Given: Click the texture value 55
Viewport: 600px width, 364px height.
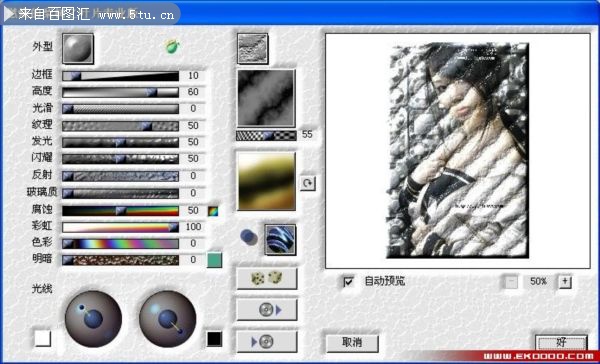Looking at the screenshot, I should pos(307,134).
